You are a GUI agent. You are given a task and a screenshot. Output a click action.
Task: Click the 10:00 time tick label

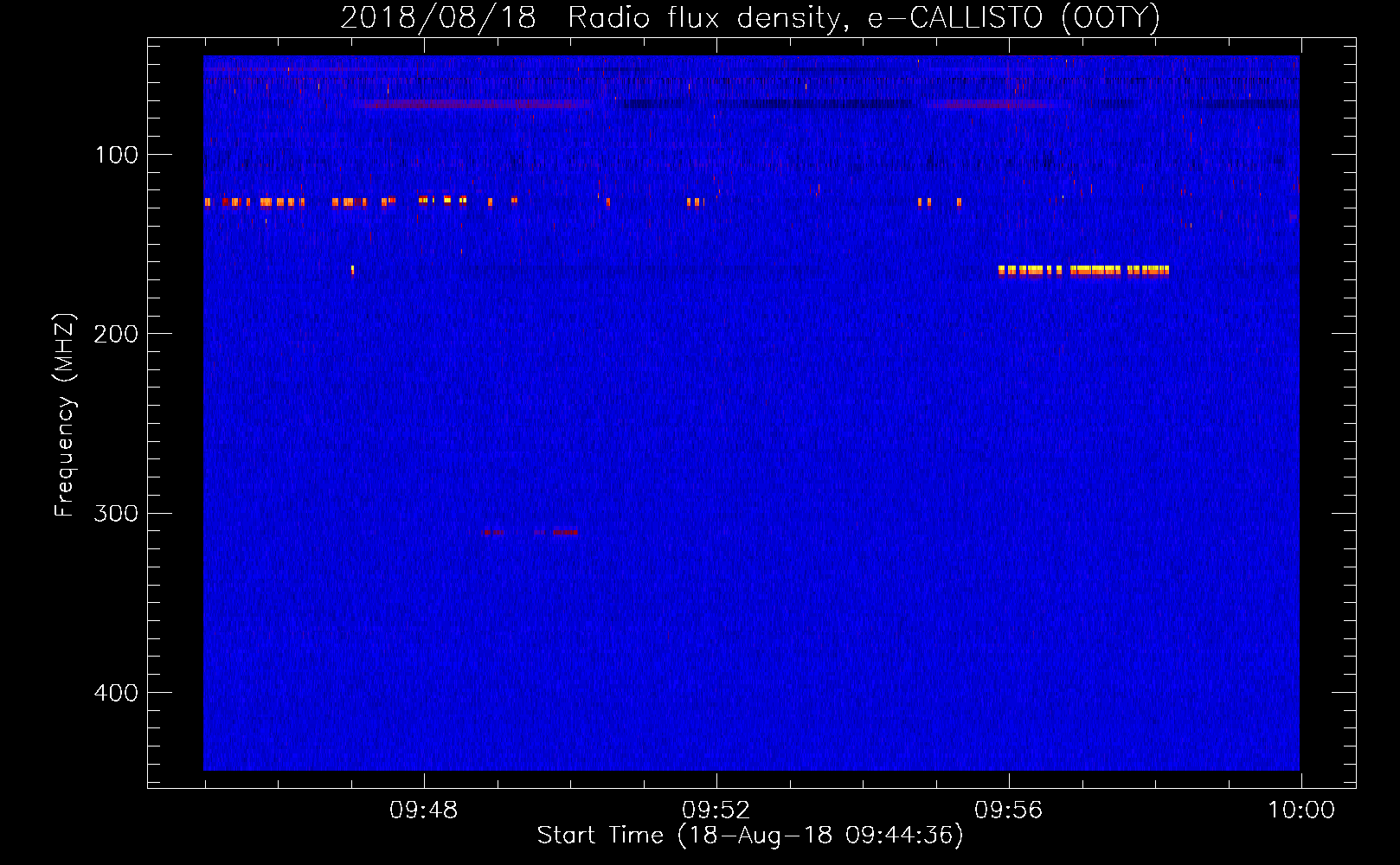coord(1300,811)
